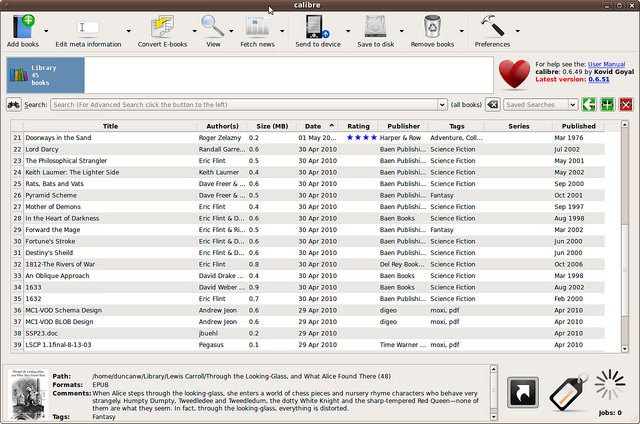Open View dropdown arrow
The width and height of the screenshot is (640, 424).
coord(231,31)
